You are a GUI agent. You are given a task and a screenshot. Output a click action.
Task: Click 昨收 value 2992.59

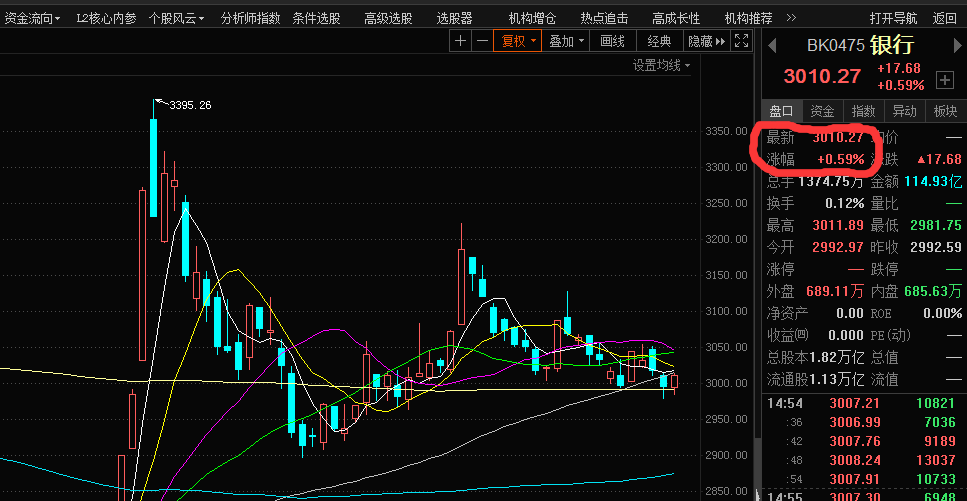click(x=936, y=247)
